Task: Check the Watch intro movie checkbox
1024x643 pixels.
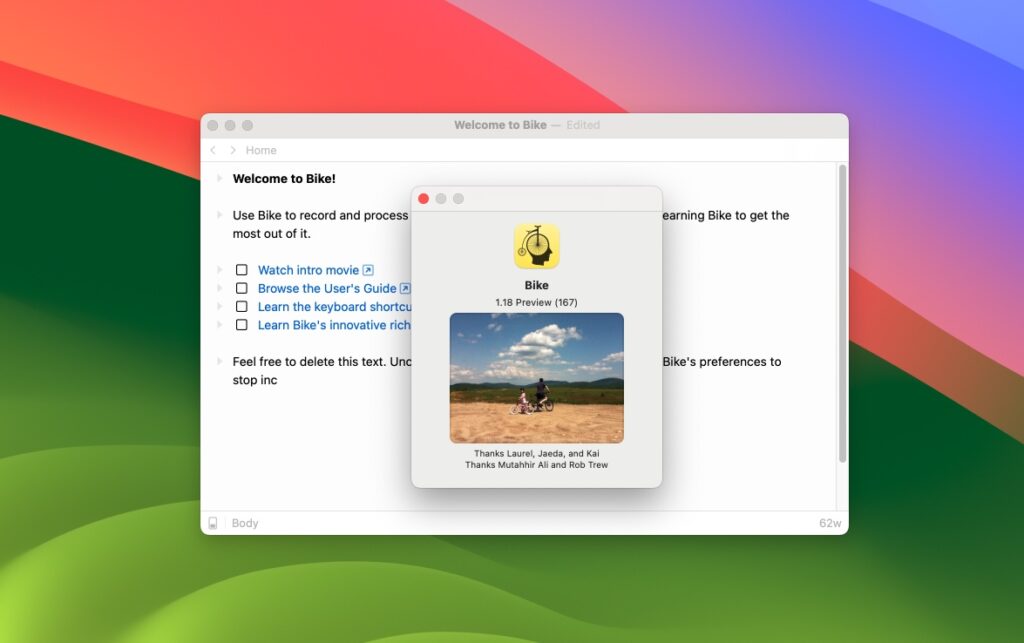Action: [x=241, y=269]
